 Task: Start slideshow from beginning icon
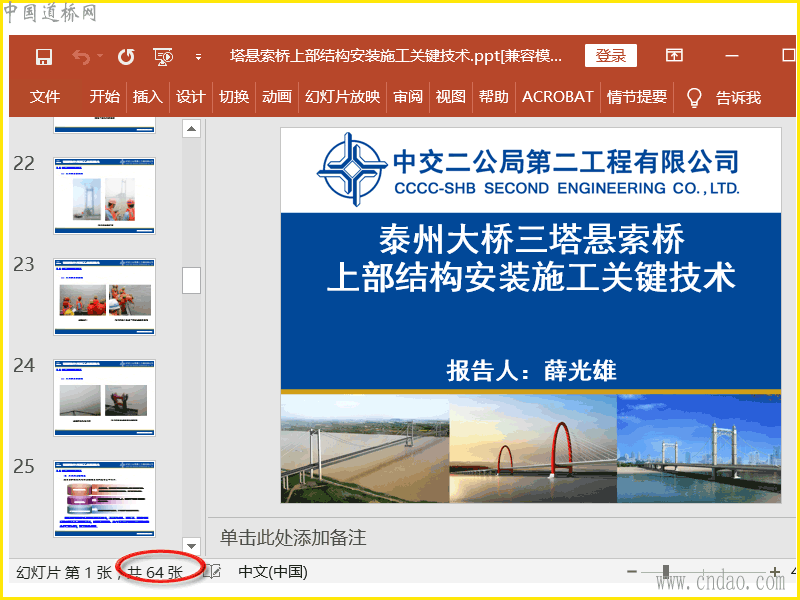click(163, 57)
